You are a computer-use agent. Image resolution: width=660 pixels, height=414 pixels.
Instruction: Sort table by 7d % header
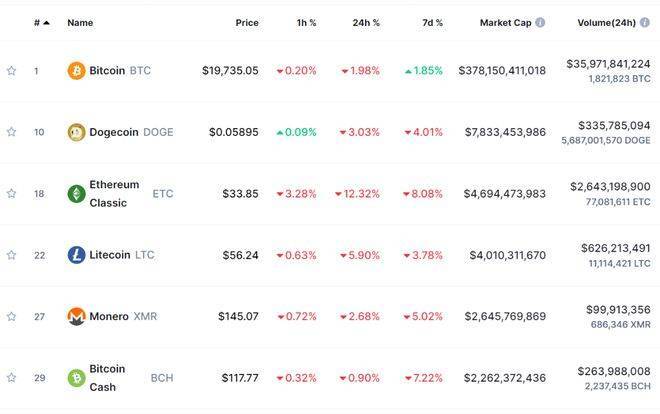[432, 22]
